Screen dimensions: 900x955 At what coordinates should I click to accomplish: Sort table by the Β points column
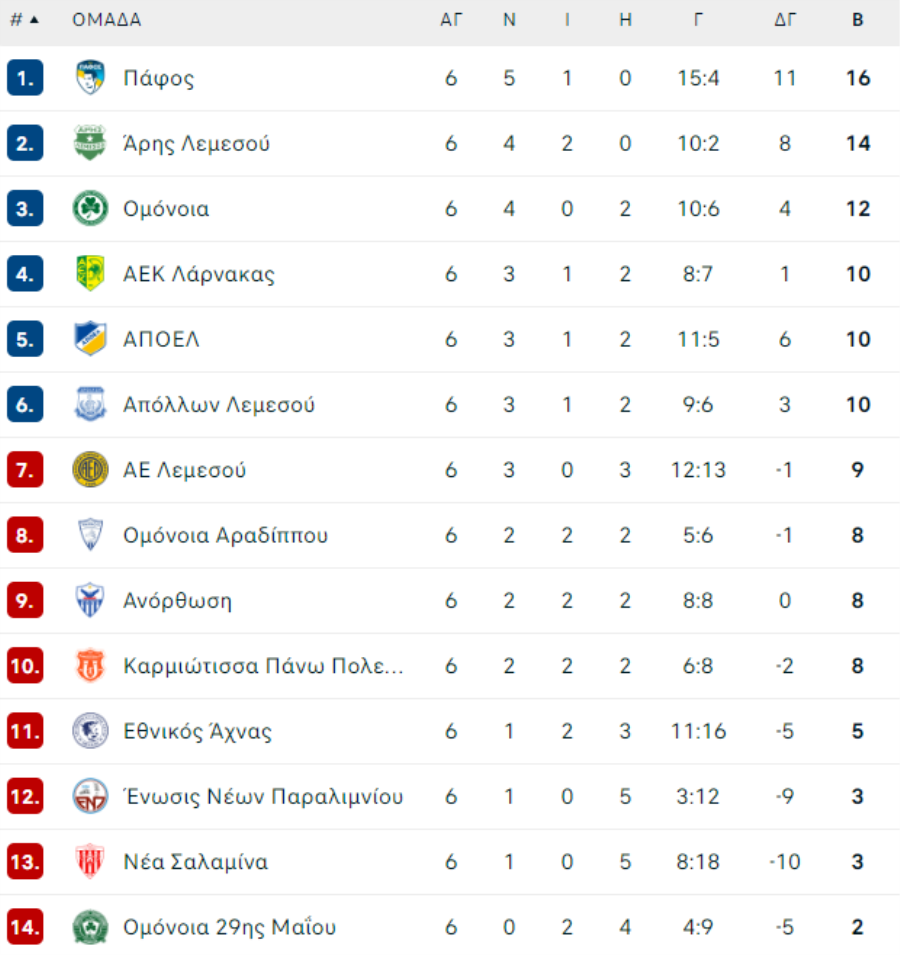pyautogui.click(x=857, y=20)
